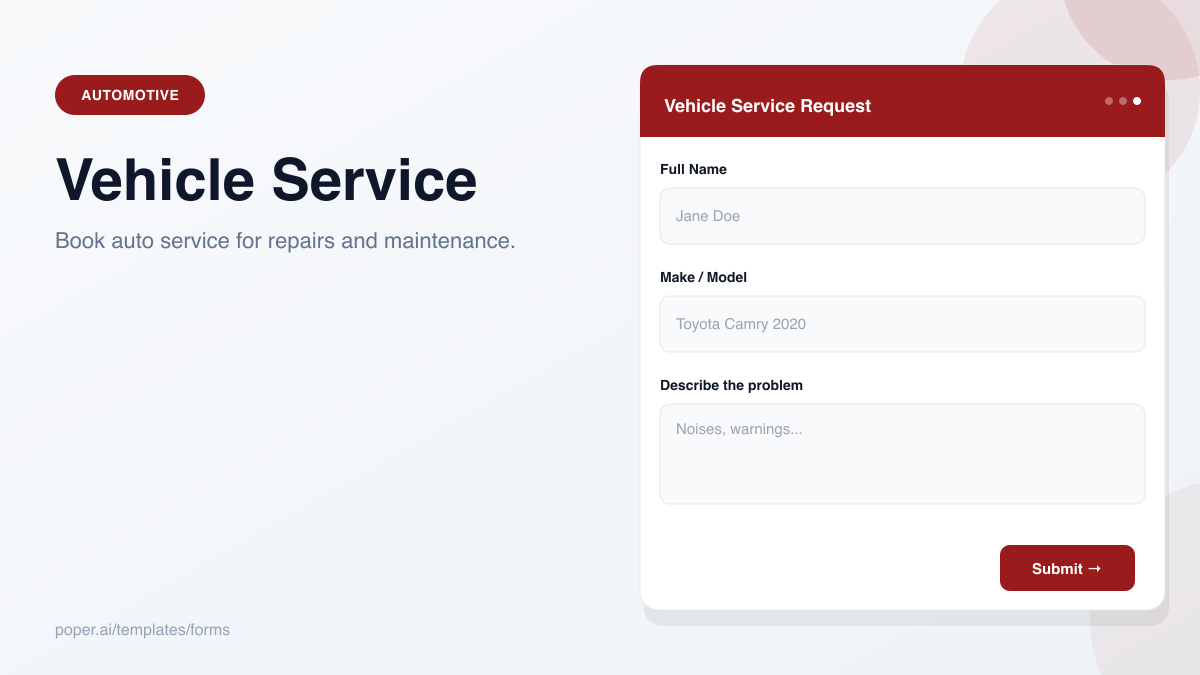Screen dimensions: 1200x675
Task: Select the white active dot indicator
Action: (1136, 100)
